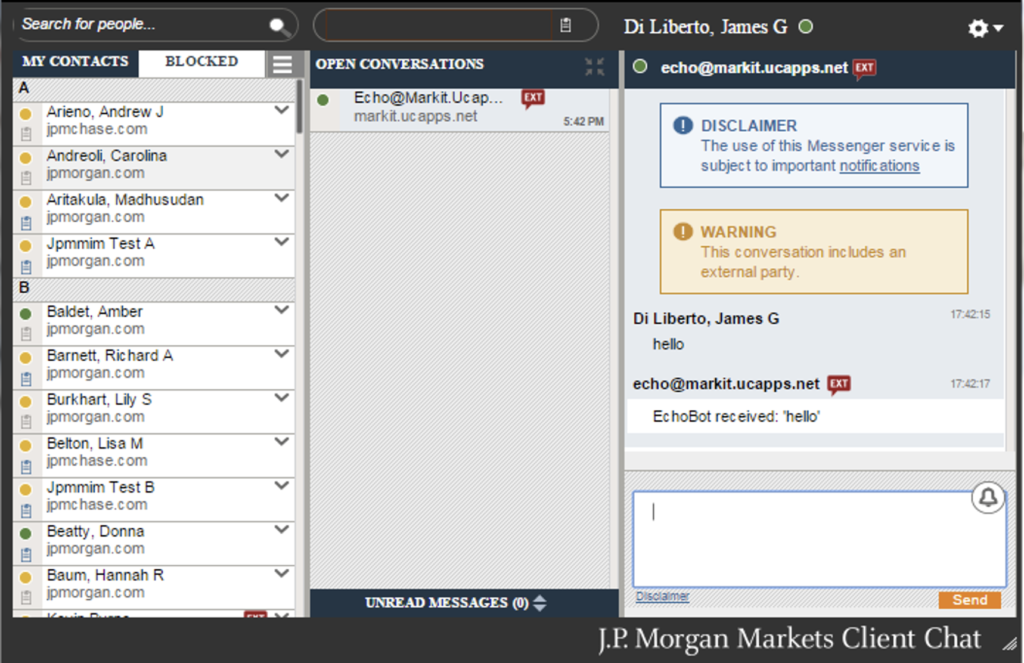
Task: Click clipboard icon for Belton, Lisa M
Action: pos(26,466)
